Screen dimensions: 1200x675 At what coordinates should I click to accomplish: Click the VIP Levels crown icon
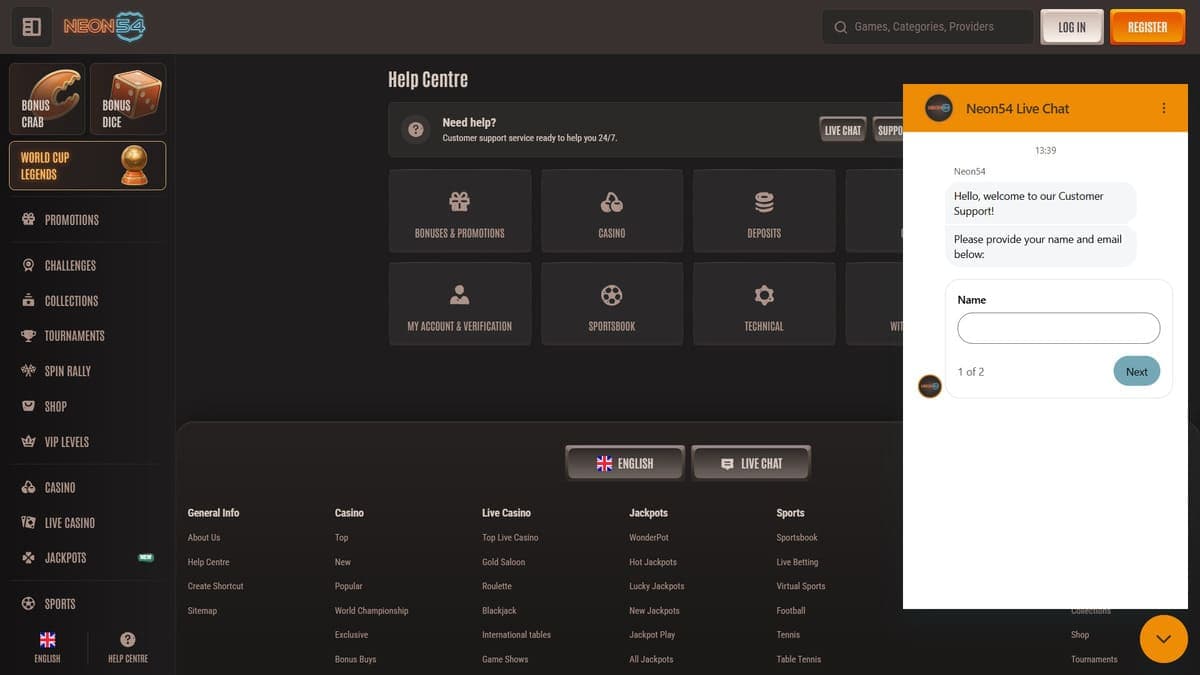[28, 442]
